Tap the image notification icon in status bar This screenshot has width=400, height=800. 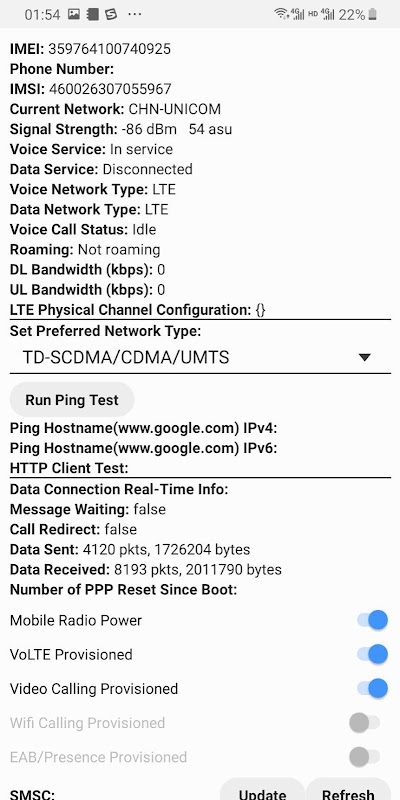click(x=74, y=14)
